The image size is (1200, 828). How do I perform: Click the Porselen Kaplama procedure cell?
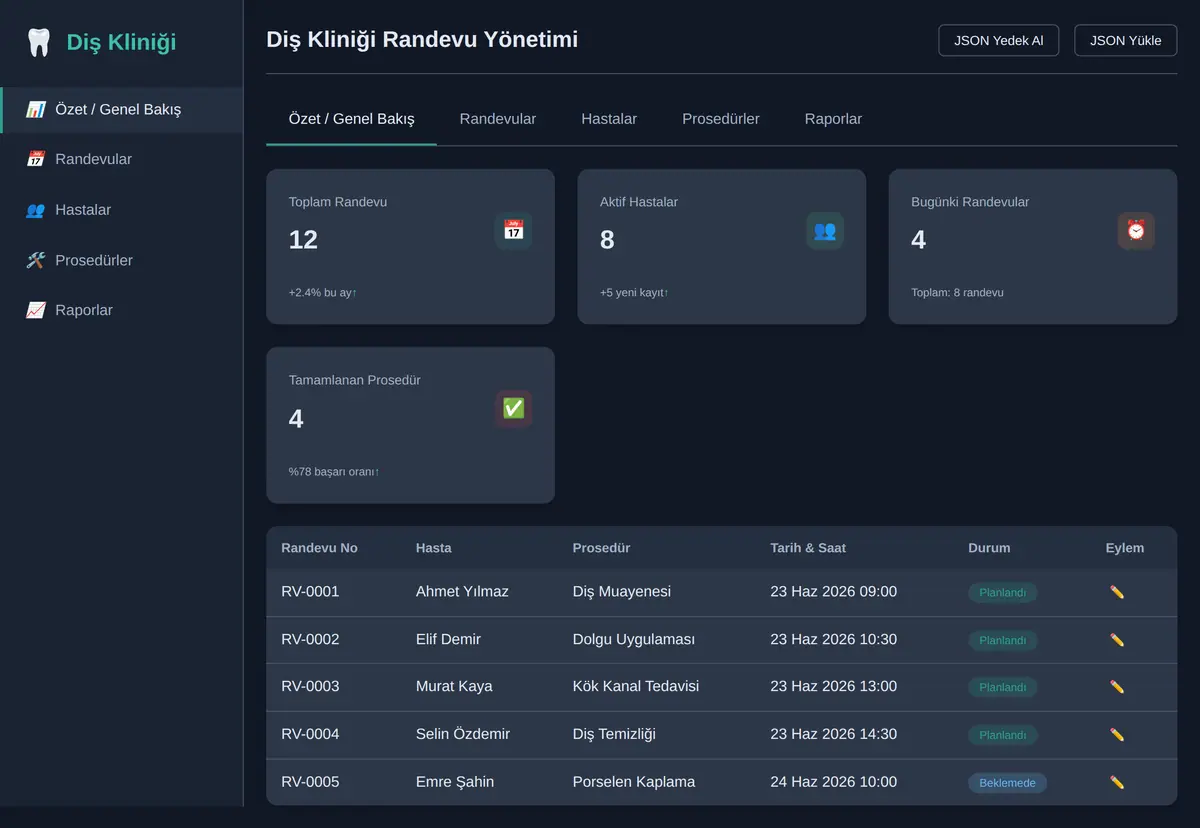[x=634, y=782]
